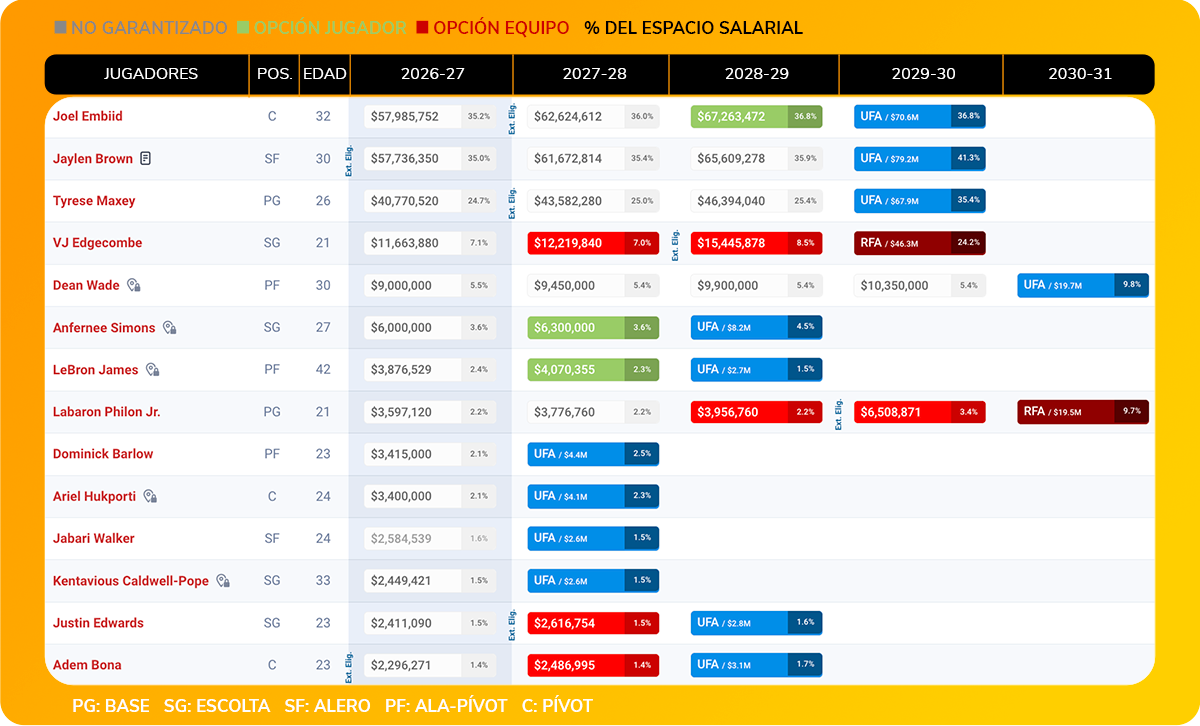Open Labaron Philon Jr.'s player link
1200x726 pixels.
(107, 412)
